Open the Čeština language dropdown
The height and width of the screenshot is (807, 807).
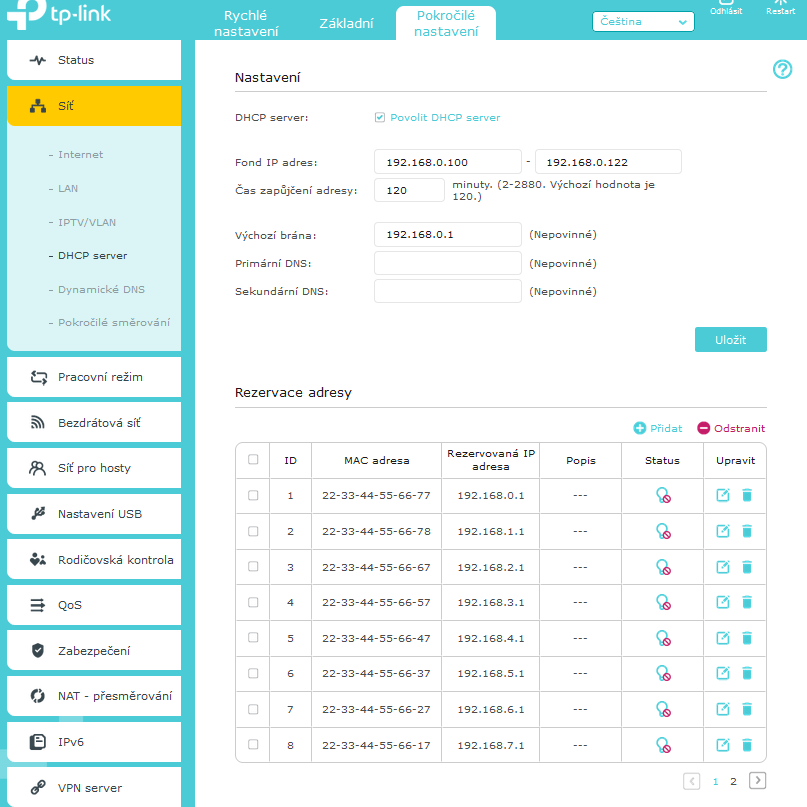pyautogui.click(x=643, y=22)
